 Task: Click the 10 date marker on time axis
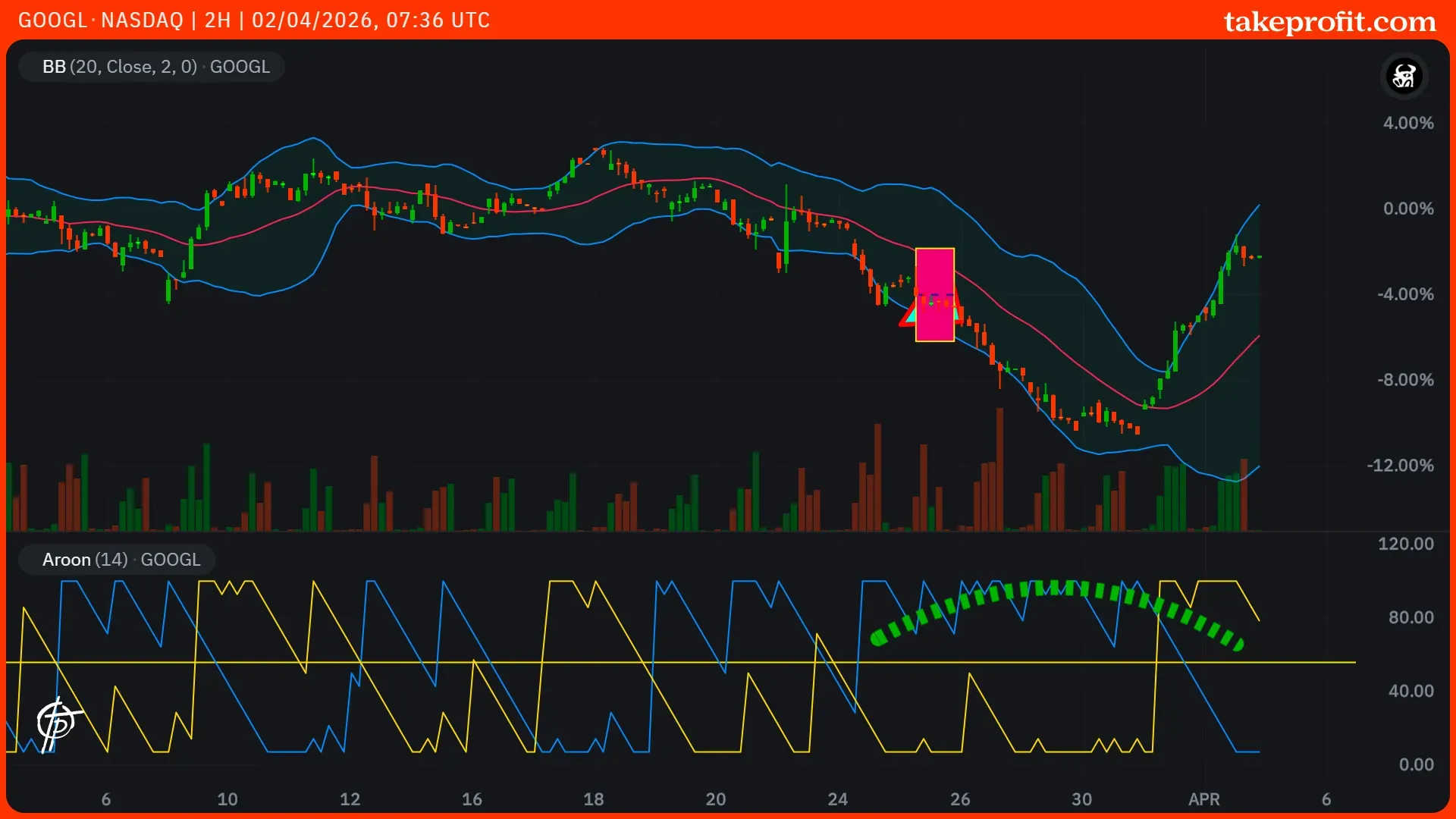(x=227, y=799)
